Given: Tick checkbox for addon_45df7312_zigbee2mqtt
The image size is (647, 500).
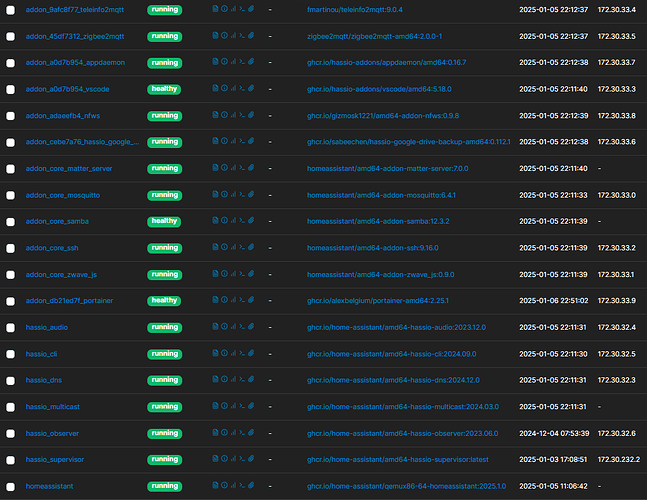Looking at the screenshot, I should (x=10, y=37).
